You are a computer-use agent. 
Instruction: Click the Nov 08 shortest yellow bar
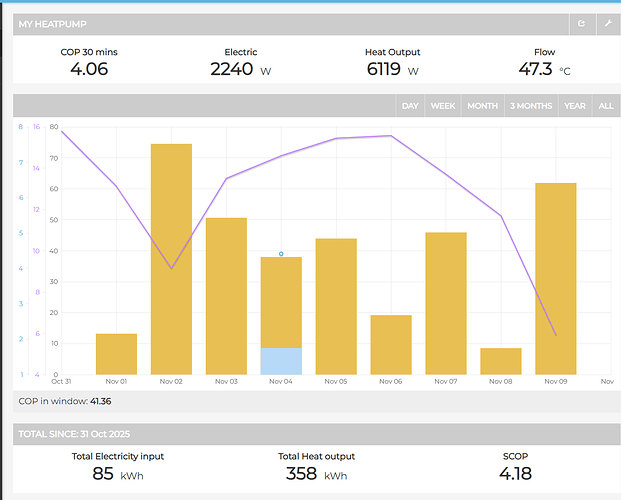pos(501,361)
